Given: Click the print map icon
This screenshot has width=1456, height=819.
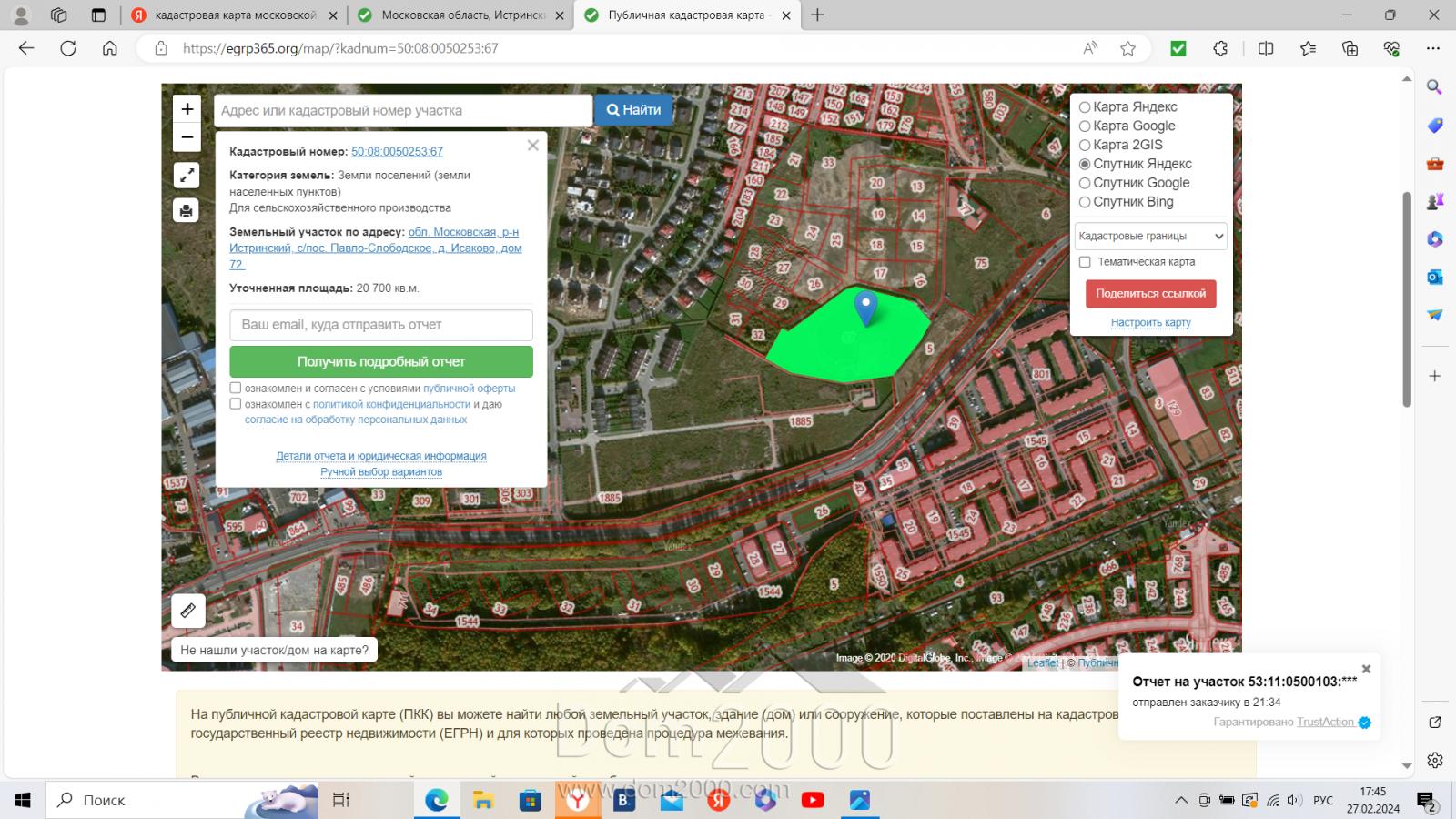Looking at the screenshot, I should point(187,210).
